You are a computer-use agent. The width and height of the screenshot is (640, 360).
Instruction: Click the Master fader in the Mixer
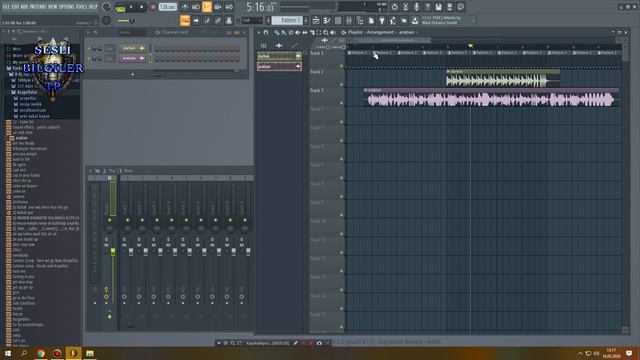(113, 252)
